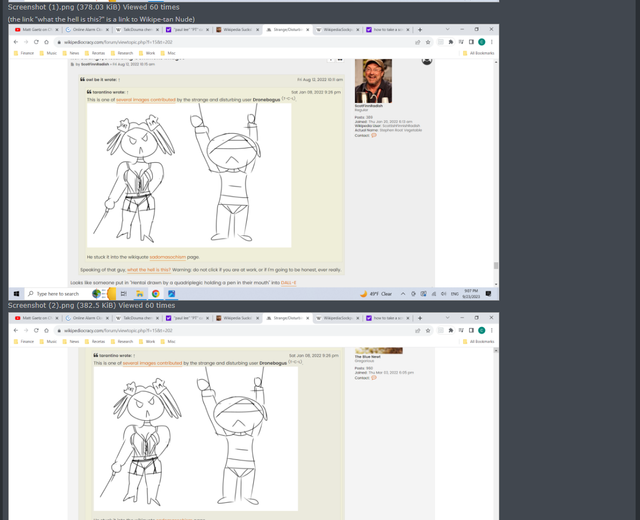The image size is (640, 520).
Task: Open the Work bookmark folder in Screenshot (2)
Action: [147, 341]
